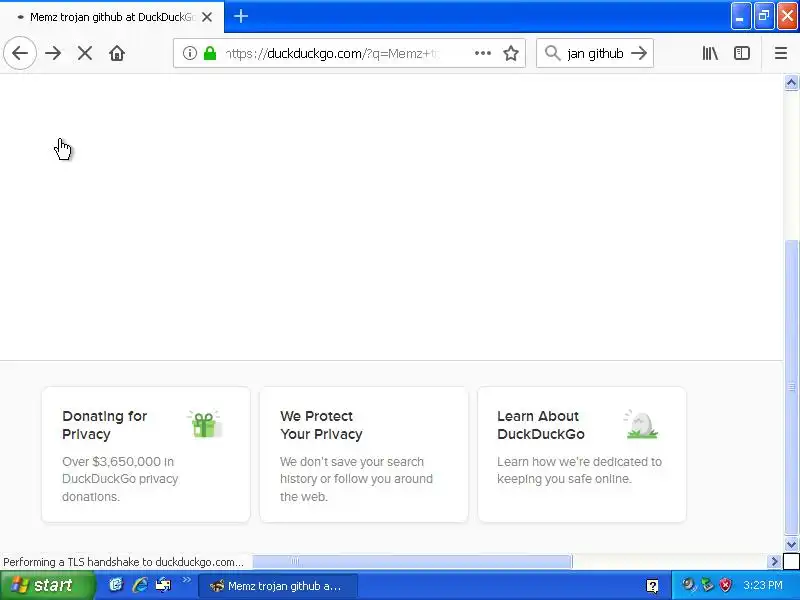Click the horizontal scrollbar thumb

pos(412,562)
